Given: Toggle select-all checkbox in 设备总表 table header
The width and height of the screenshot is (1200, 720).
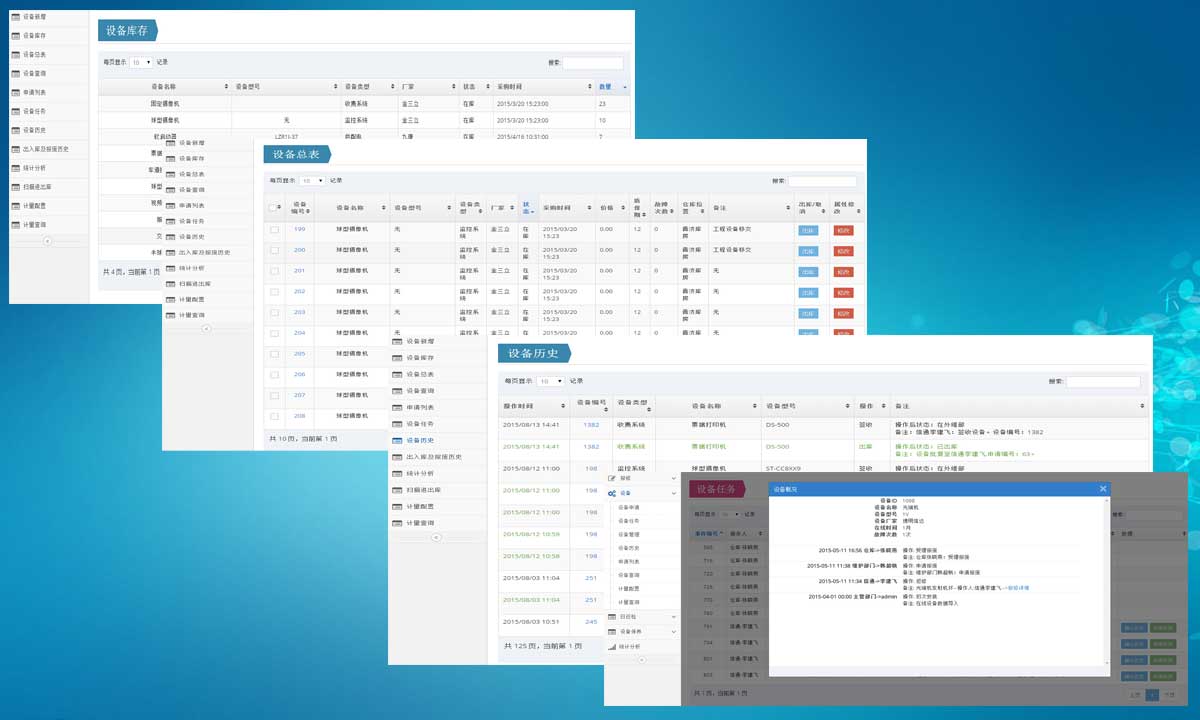Looking at the screenshot, I should (274, 208).
